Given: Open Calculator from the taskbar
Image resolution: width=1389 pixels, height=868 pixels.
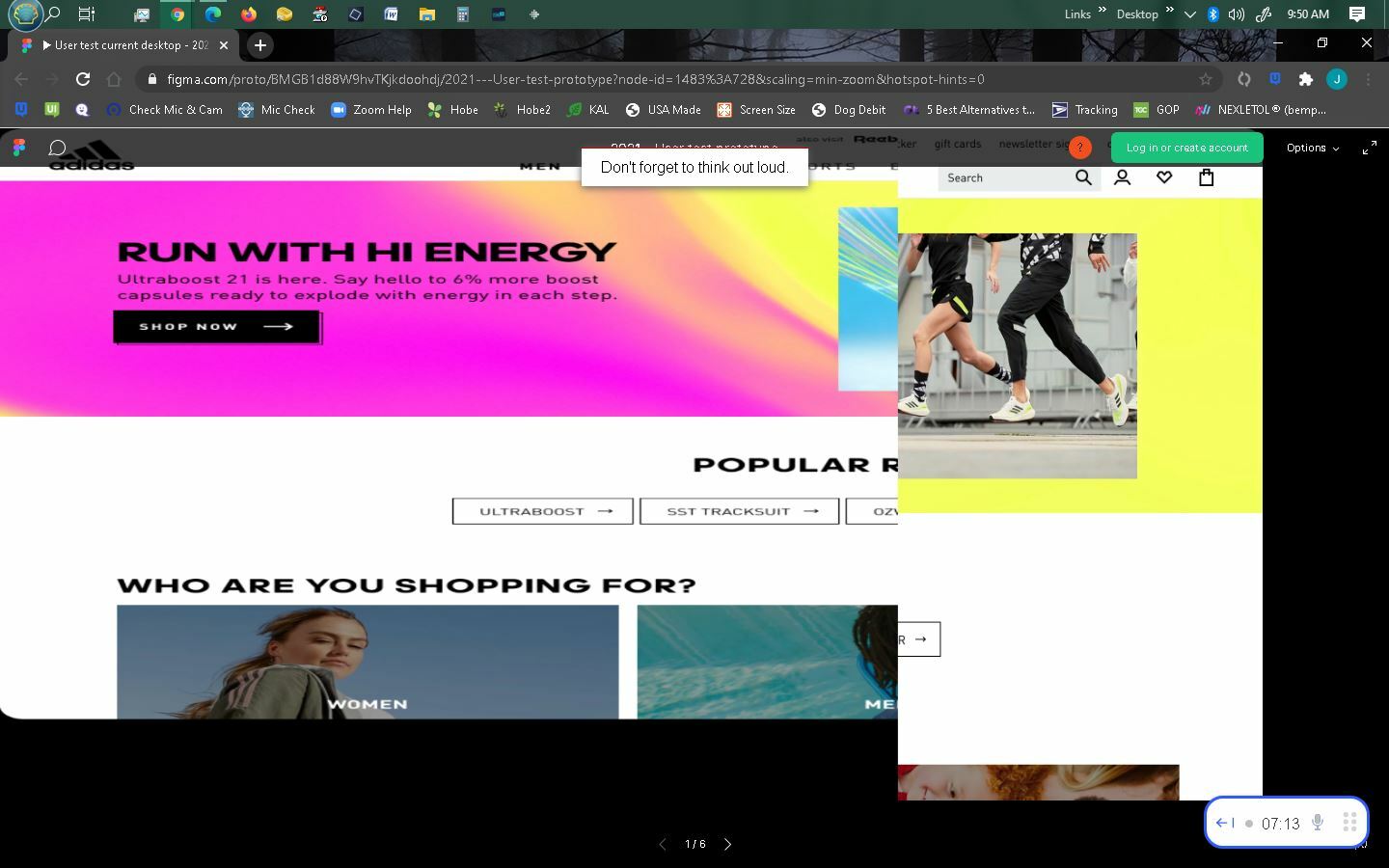Looking at the screenshot, I should tap(462, 14).
